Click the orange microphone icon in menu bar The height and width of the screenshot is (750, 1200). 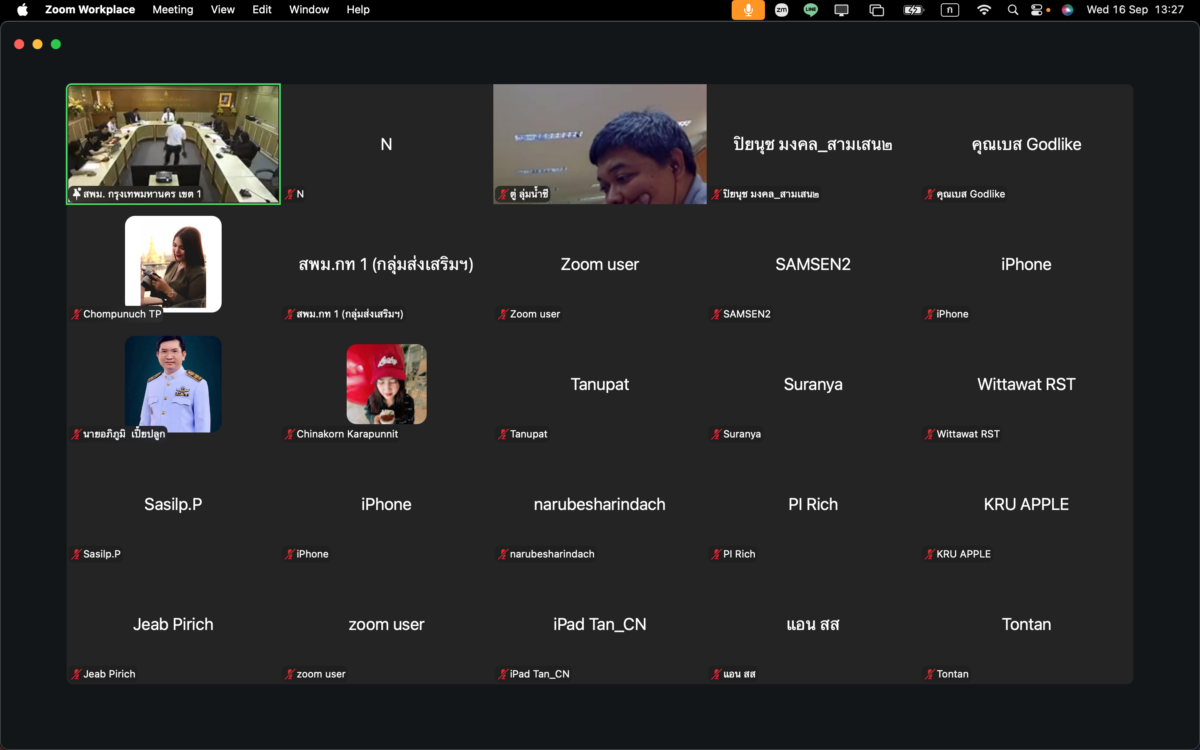[748, 10]
